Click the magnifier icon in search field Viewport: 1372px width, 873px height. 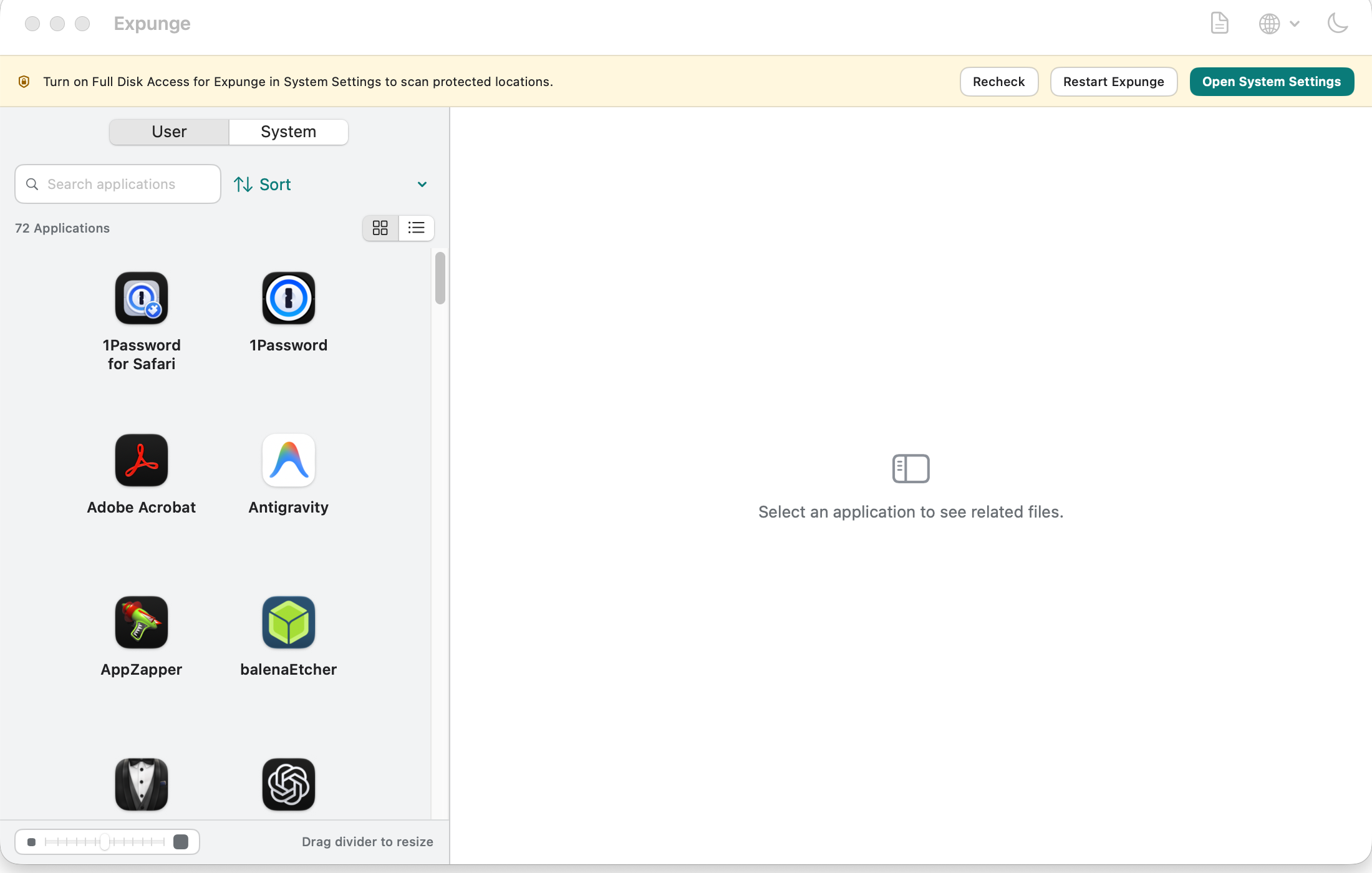pos(32,184)
